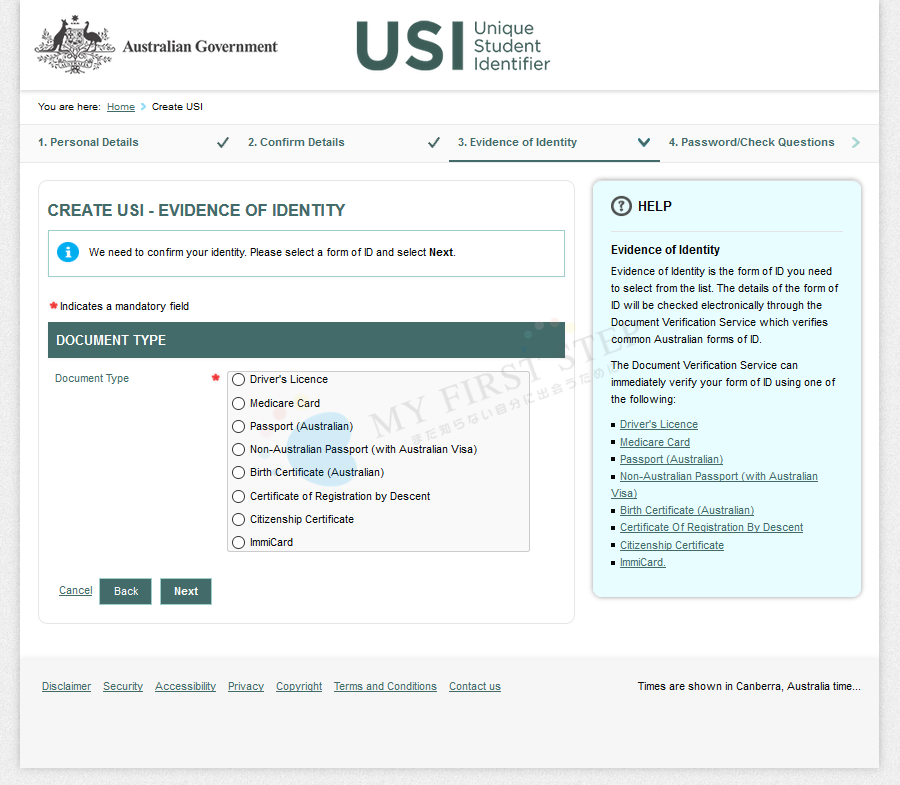
Task: Open the Personal Details step tab
Action: point(88,142)
